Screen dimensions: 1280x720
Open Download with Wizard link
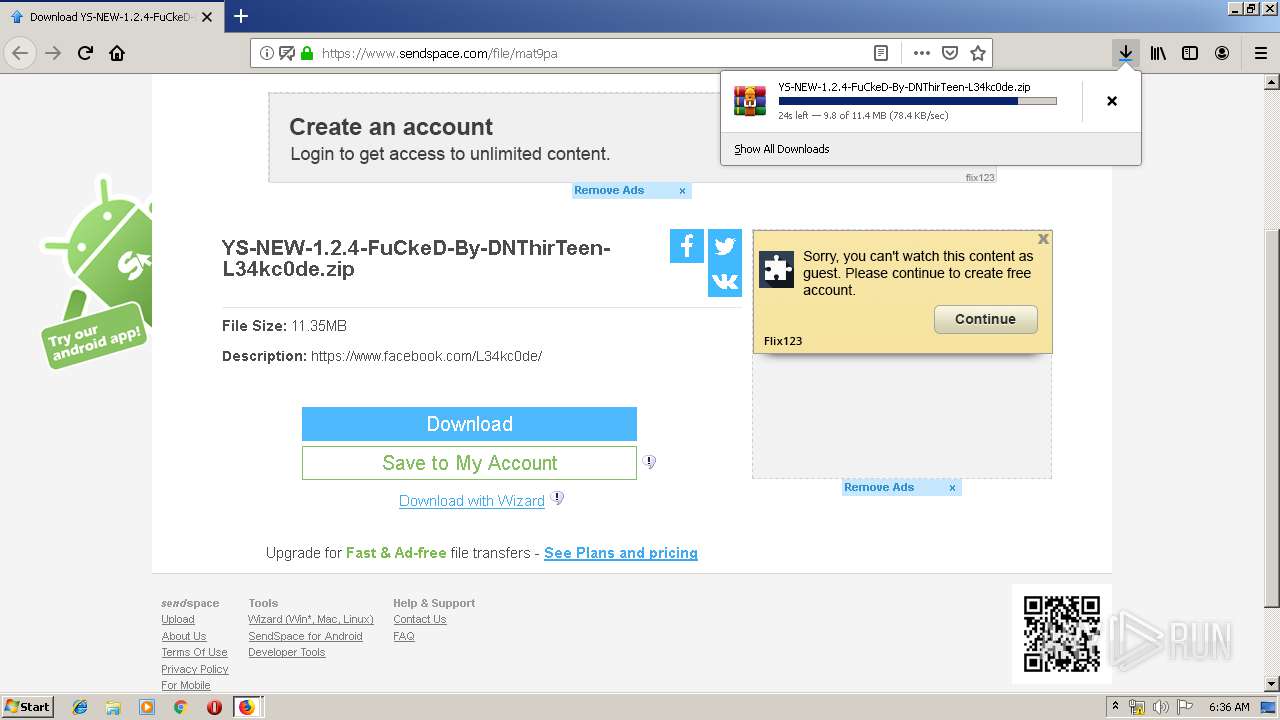tap(472, 501)
